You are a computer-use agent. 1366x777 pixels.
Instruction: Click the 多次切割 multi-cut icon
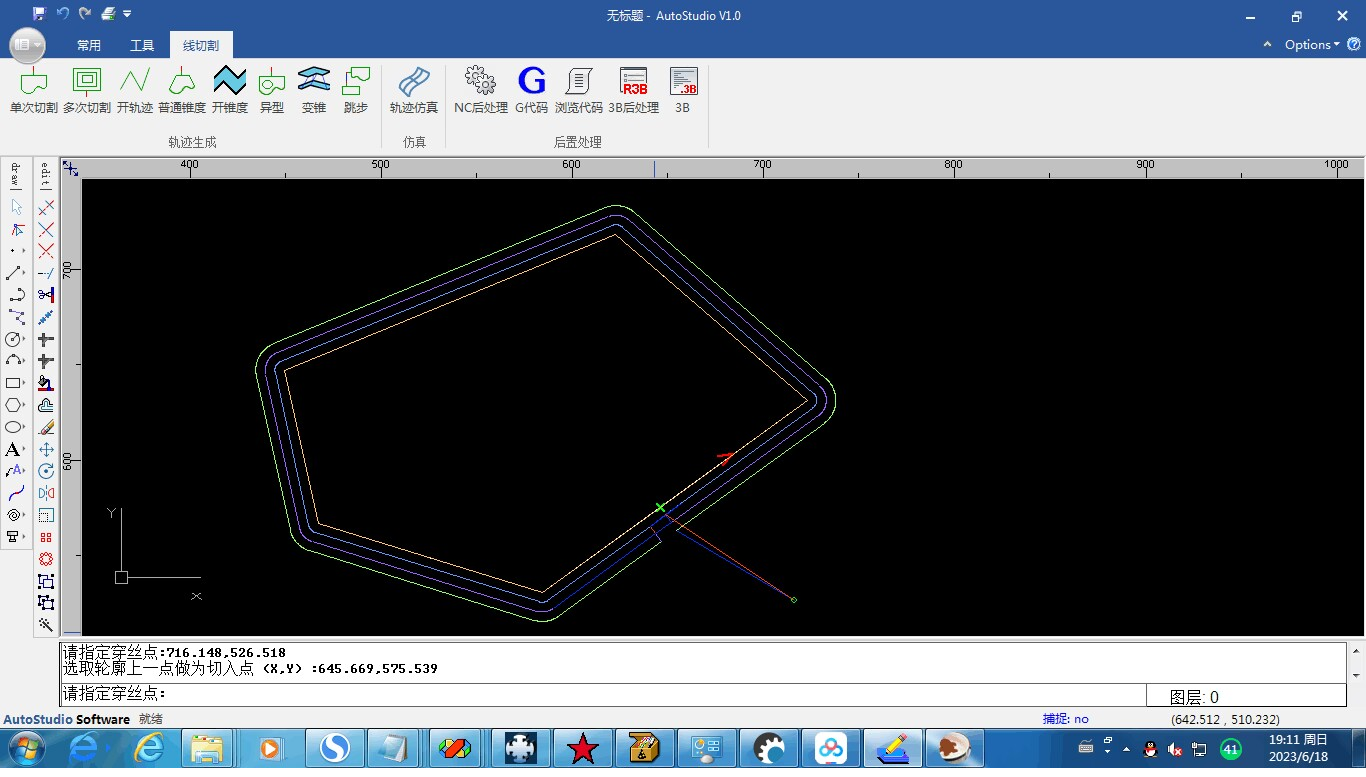click(87, 90)
